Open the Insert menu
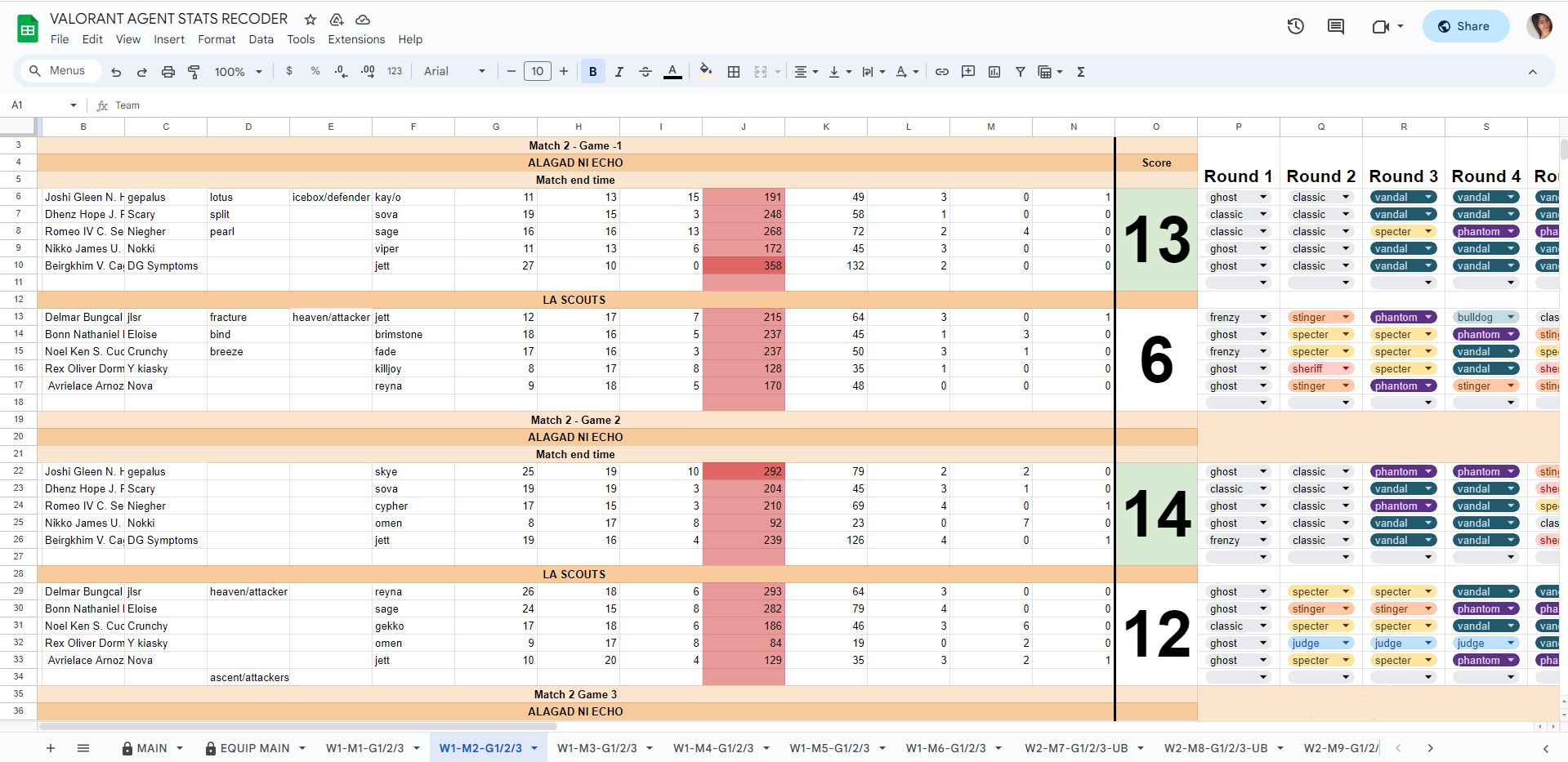The image size is (1568, 762). coord(169,39)
